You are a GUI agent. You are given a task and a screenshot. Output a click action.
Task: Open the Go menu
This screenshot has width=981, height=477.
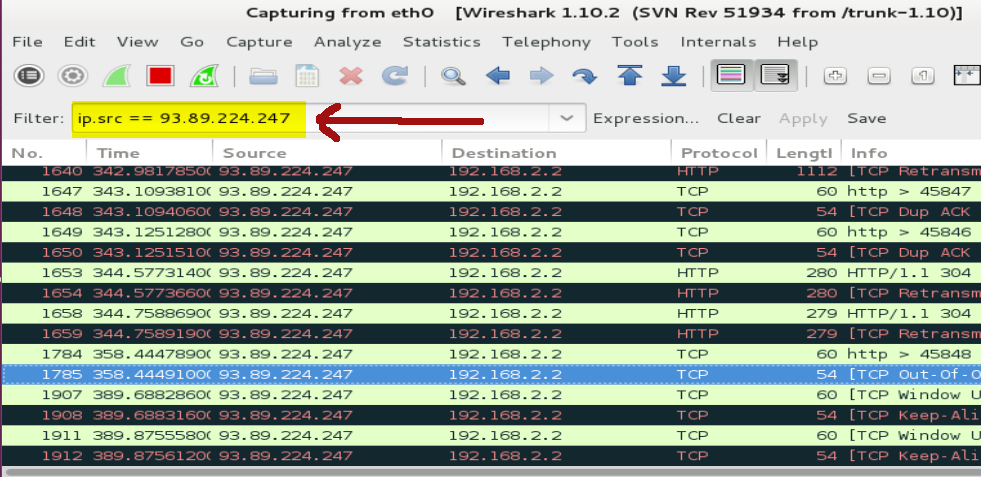point(191,42)
